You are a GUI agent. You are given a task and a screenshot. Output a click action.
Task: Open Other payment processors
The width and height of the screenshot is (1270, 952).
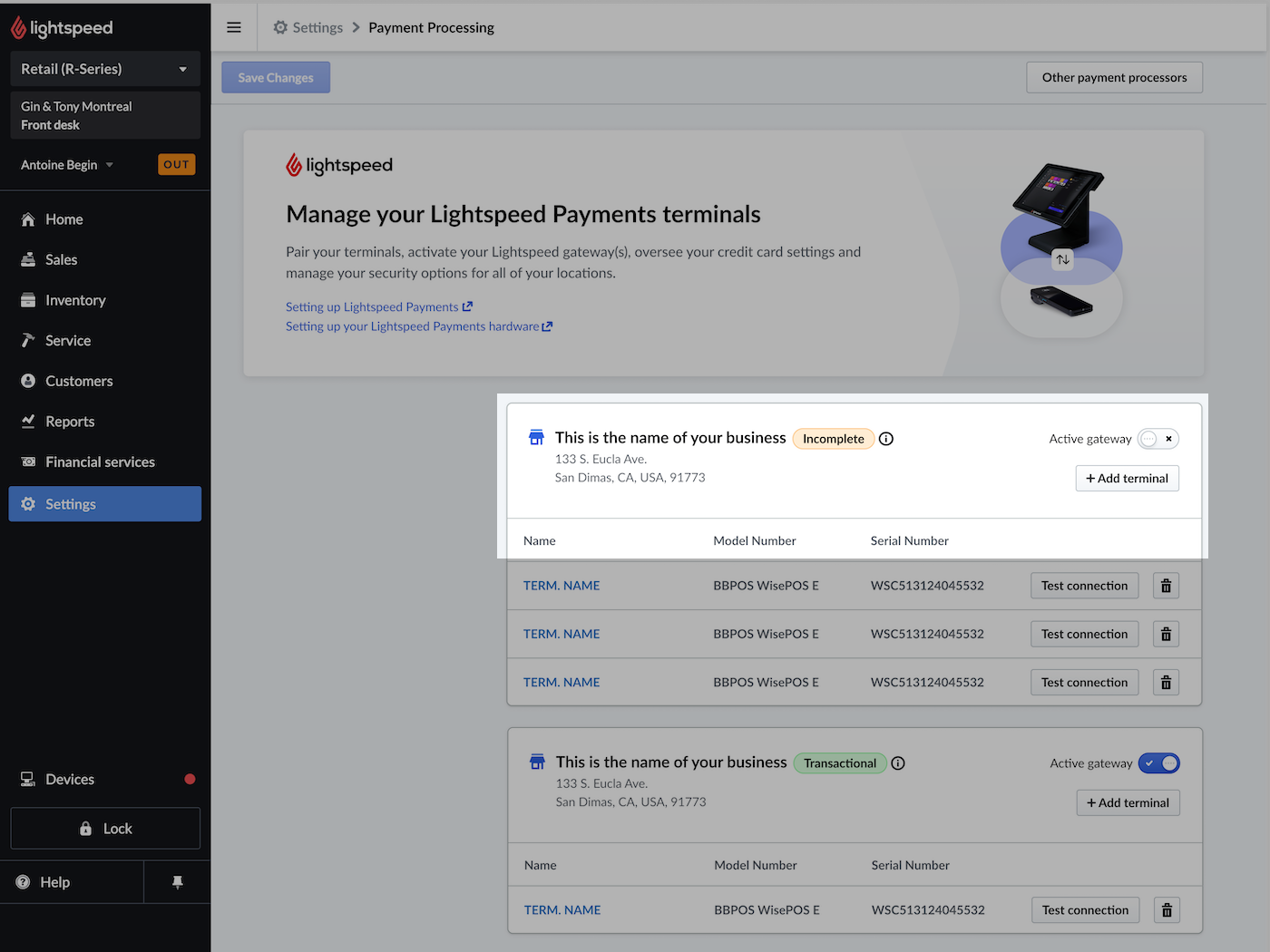pos(1115,78)
